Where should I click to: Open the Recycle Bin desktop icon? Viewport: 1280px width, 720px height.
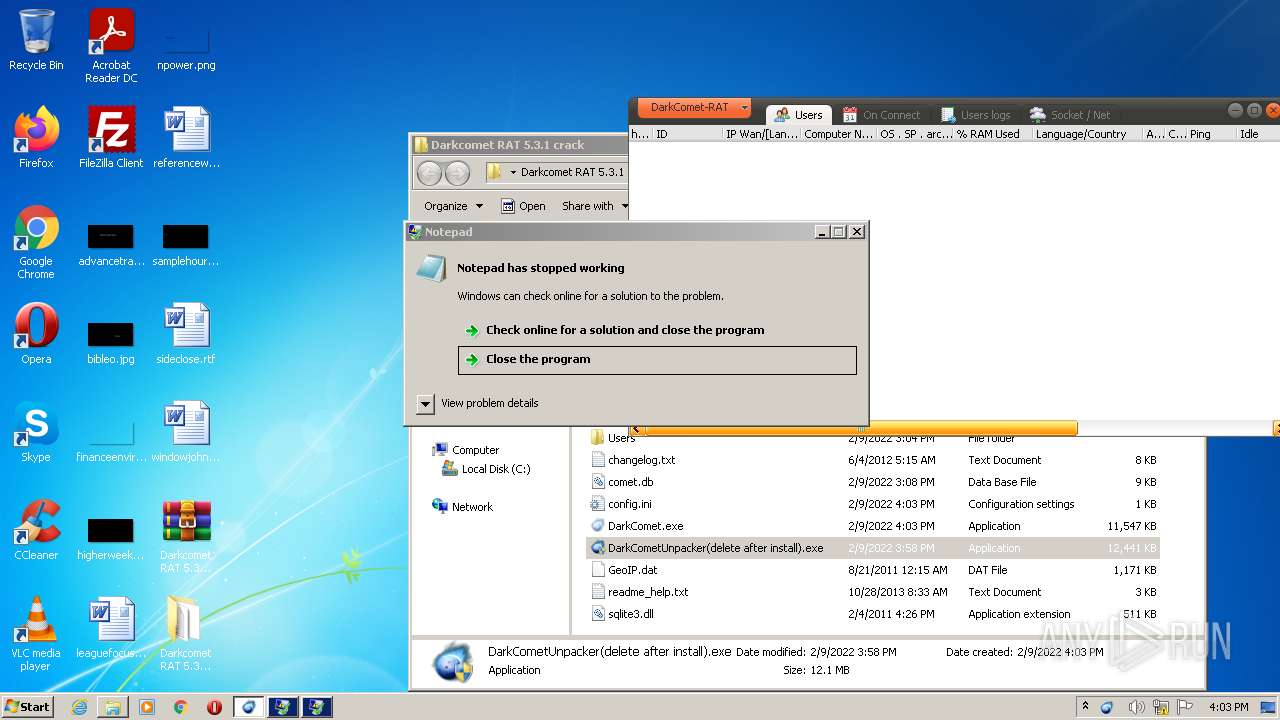[x=36, y=40]
